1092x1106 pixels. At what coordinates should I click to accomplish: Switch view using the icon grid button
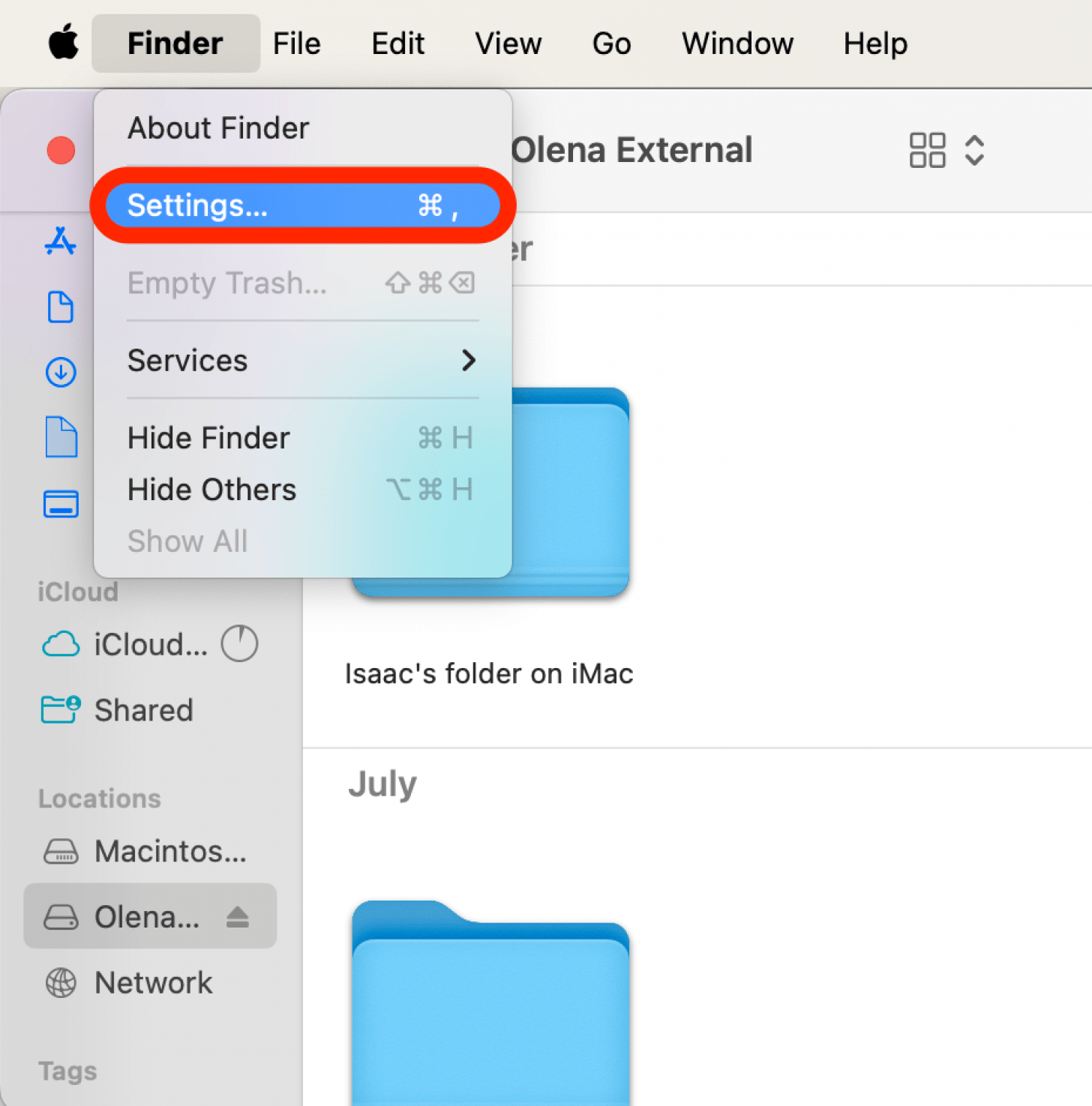[927, 150]
